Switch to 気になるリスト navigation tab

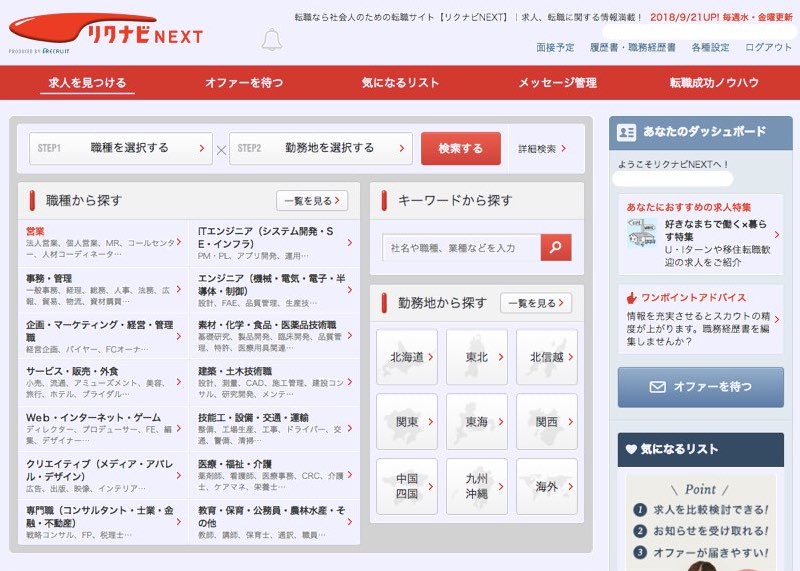point(401,83)
